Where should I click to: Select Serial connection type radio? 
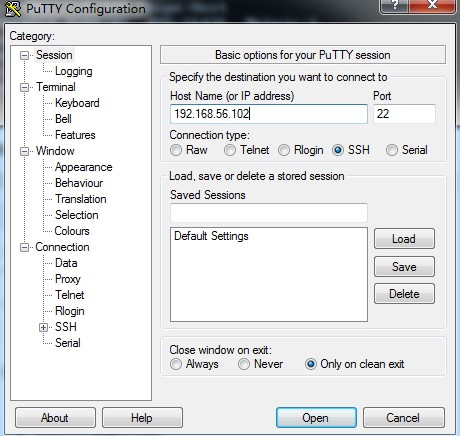point(392,150)
